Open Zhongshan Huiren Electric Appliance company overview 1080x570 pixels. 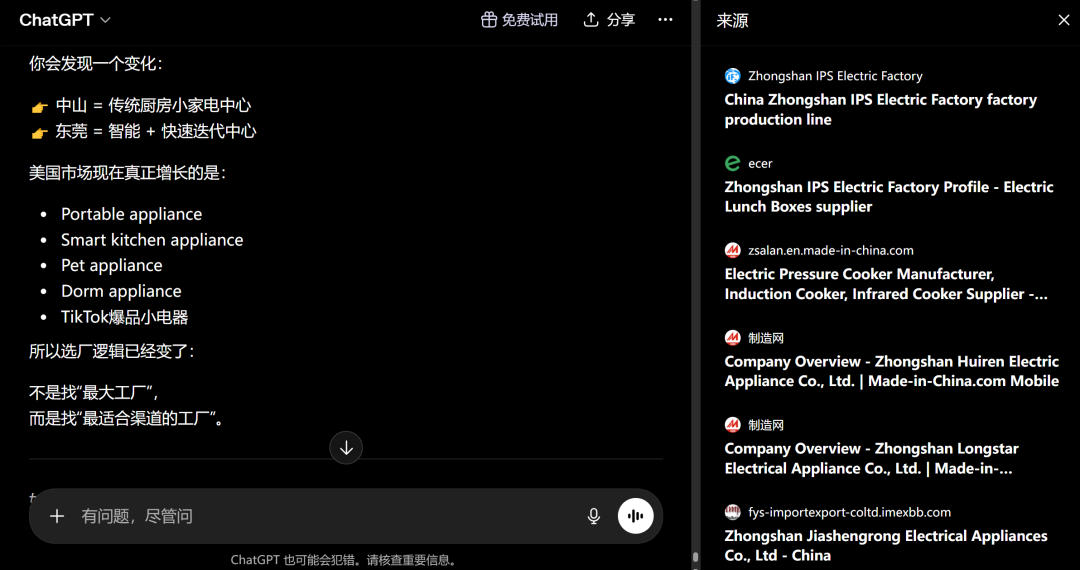[x=891, y=371]
